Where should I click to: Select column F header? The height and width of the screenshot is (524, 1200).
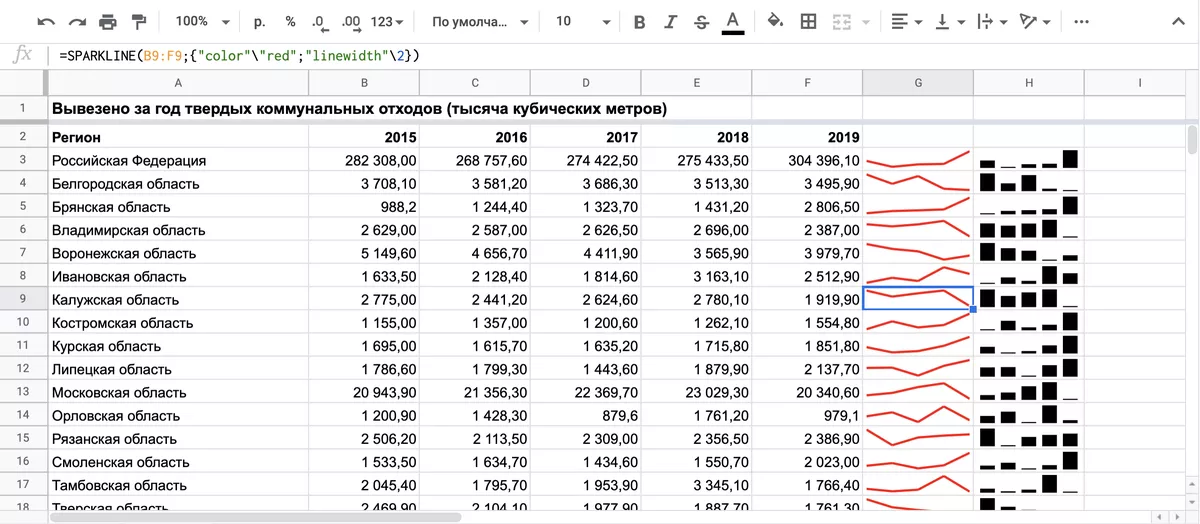coord(808,83)
